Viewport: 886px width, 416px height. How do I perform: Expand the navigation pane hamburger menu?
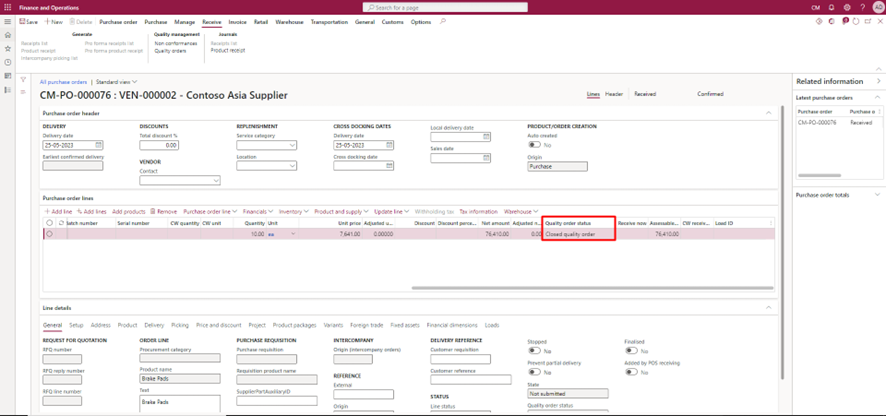pos(7,21)
